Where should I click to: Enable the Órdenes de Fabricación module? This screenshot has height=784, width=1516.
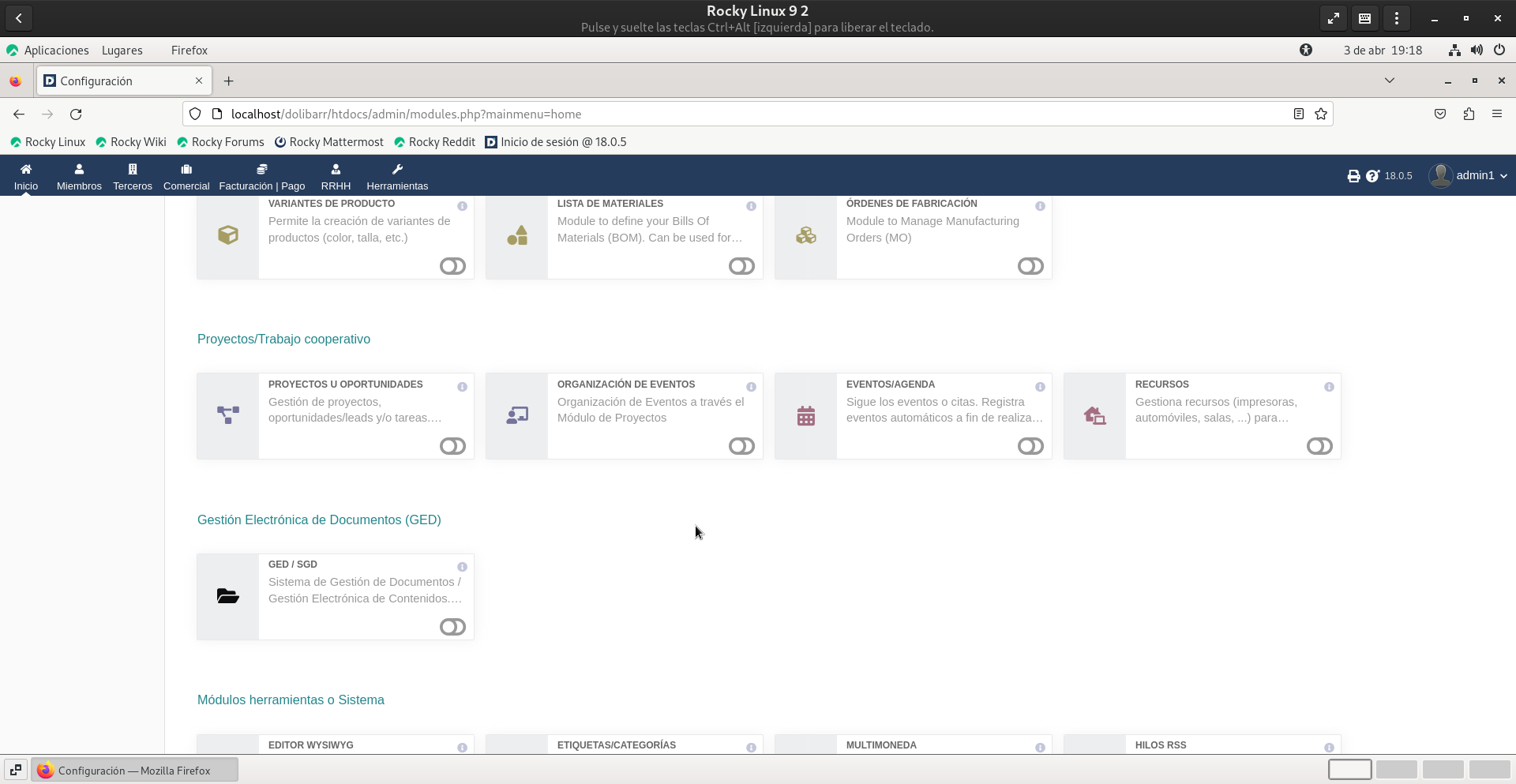(1030, 266)
